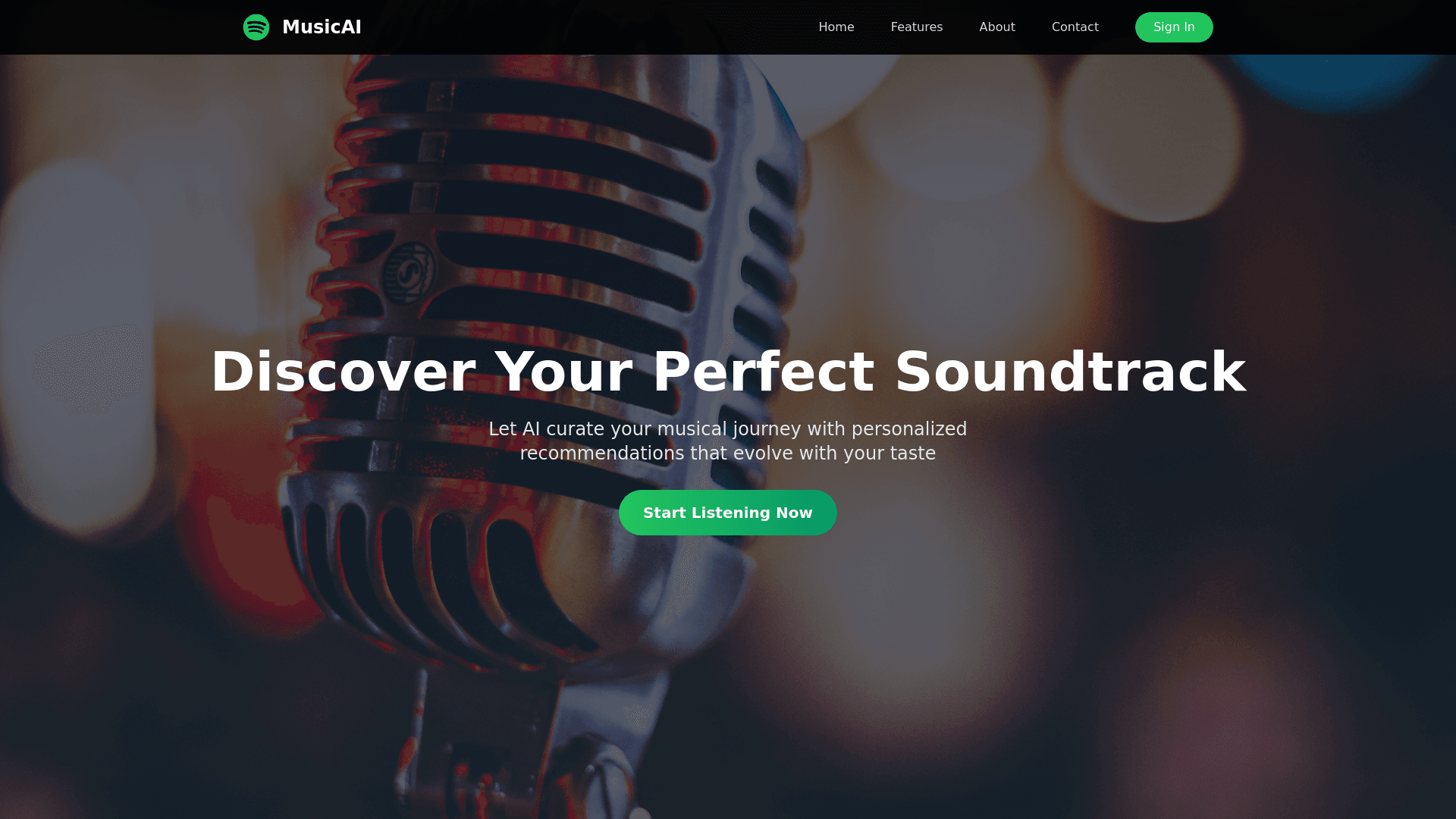The image size is (1456, 819).
Task: Click the Start Listening Now button
Action: pos(728,513)
